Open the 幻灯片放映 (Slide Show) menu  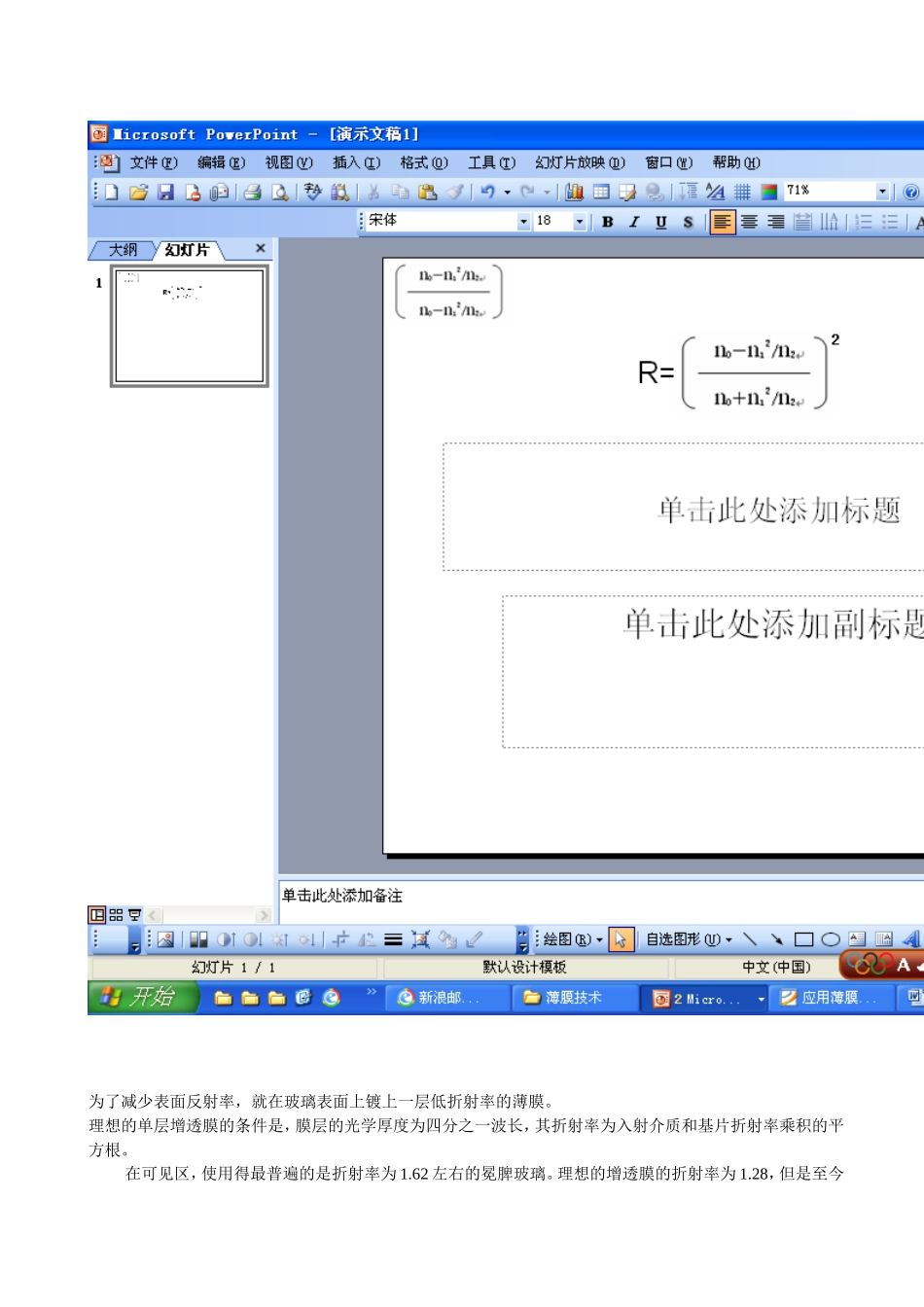point(580,162)
